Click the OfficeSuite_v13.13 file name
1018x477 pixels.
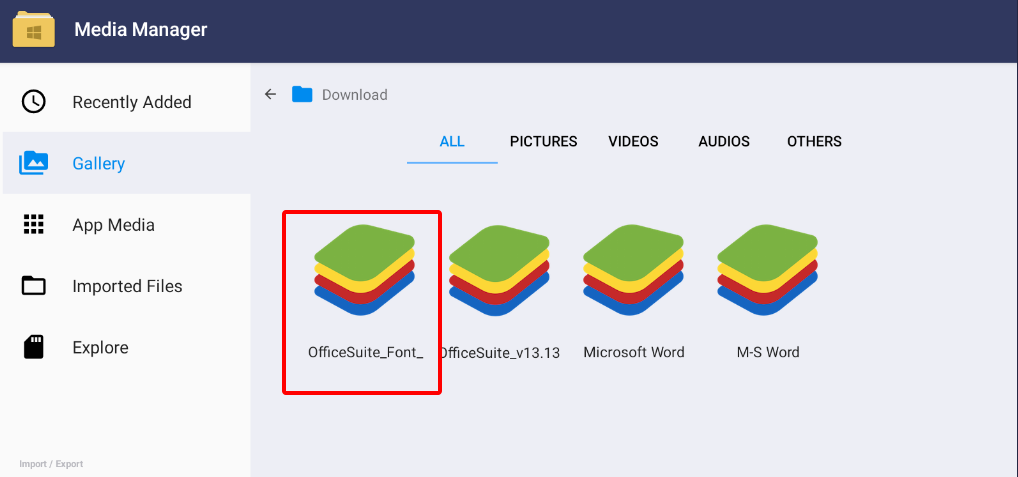(x=500, y=352)
